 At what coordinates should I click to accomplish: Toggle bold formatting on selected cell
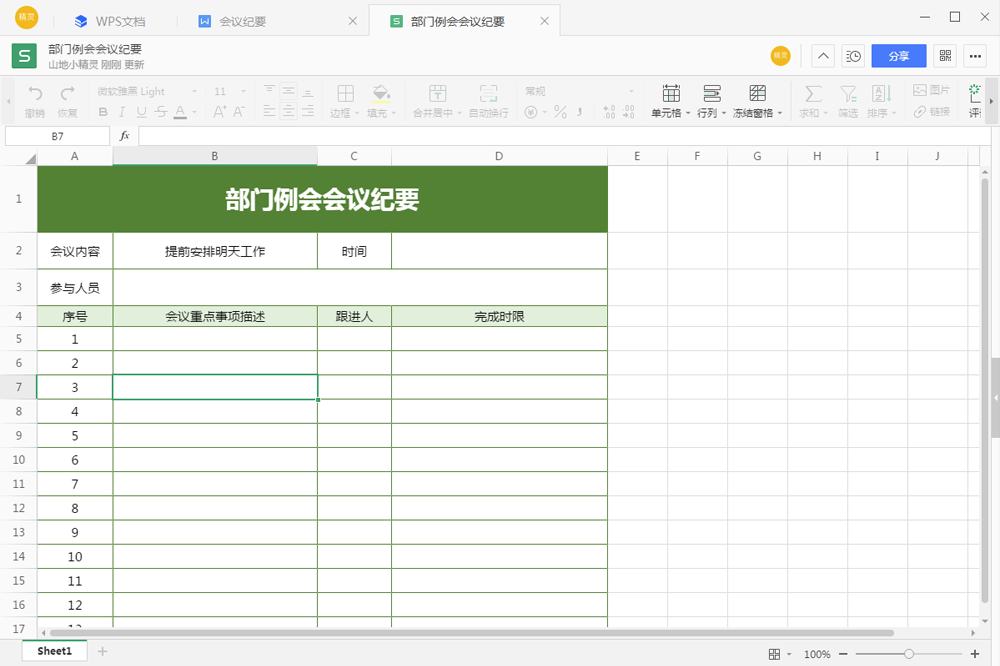point(104,110)
